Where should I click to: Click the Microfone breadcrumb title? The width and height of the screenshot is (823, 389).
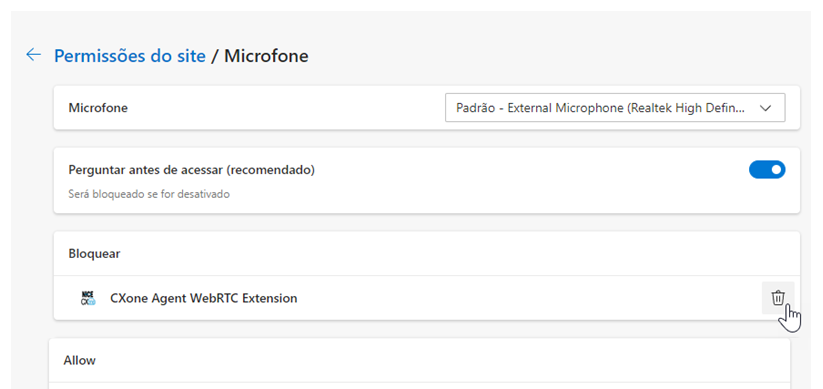(267, 56)
